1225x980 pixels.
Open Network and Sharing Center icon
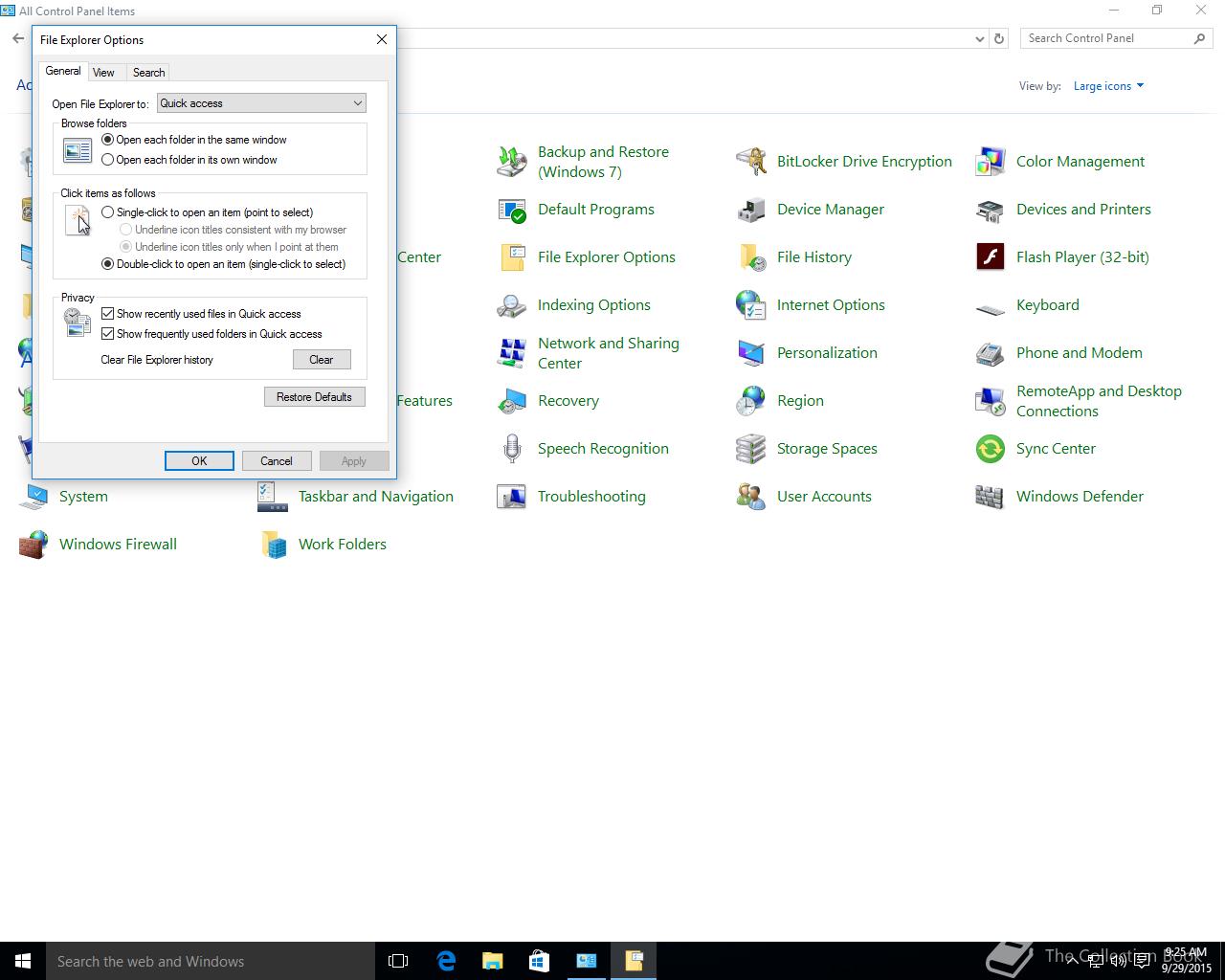[x=512, y=353]
